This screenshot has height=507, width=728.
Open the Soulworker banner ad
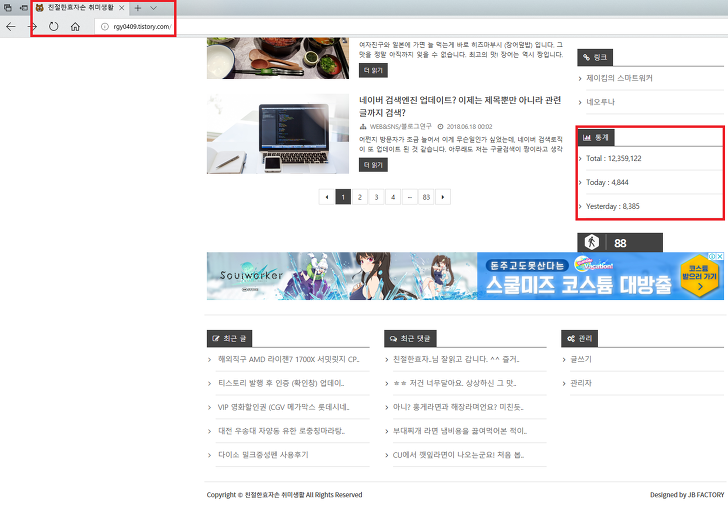465,276
